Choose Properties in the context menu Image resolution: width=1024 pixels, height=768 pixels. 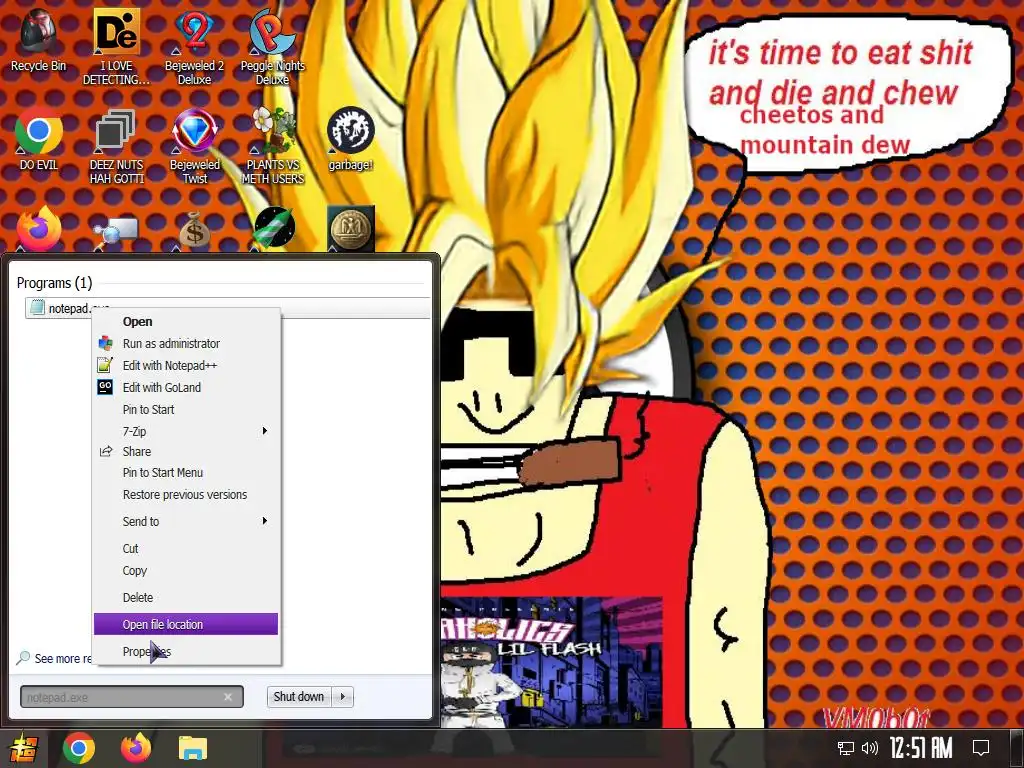[185, 652]
